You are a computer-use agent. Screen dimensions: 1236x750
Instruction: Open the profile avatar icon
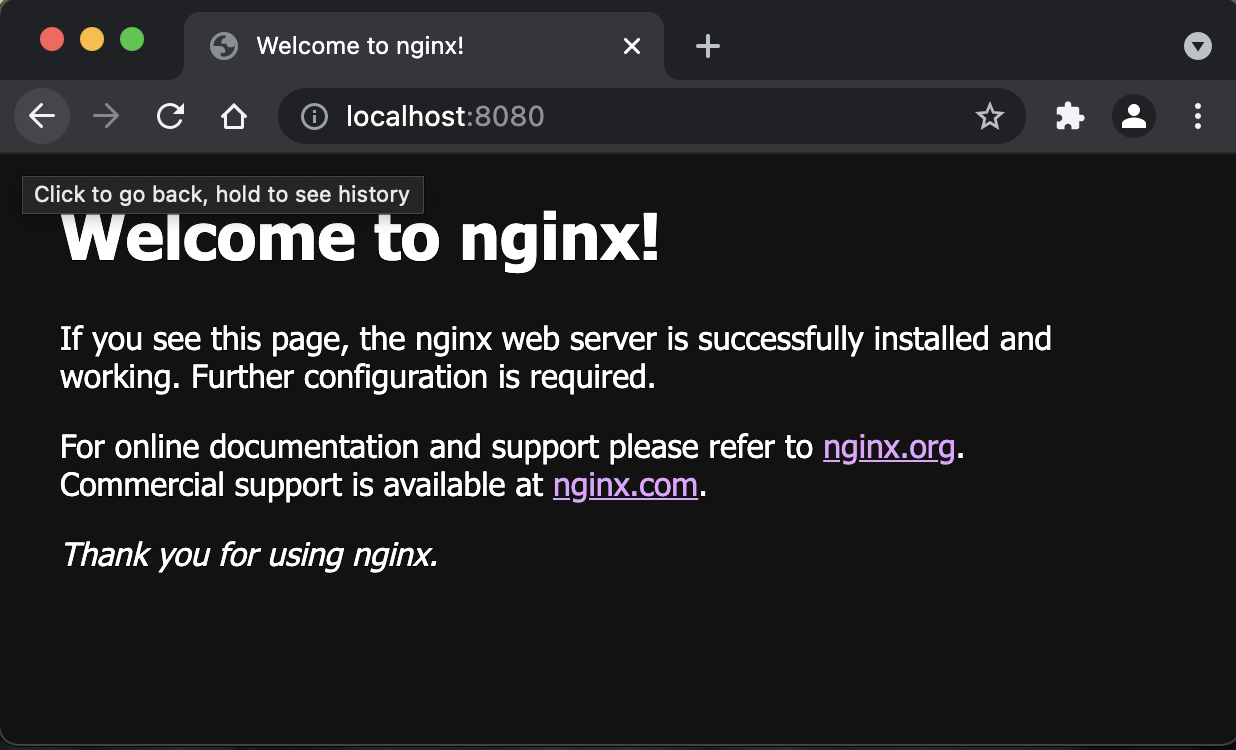(x=1133, y=116)
